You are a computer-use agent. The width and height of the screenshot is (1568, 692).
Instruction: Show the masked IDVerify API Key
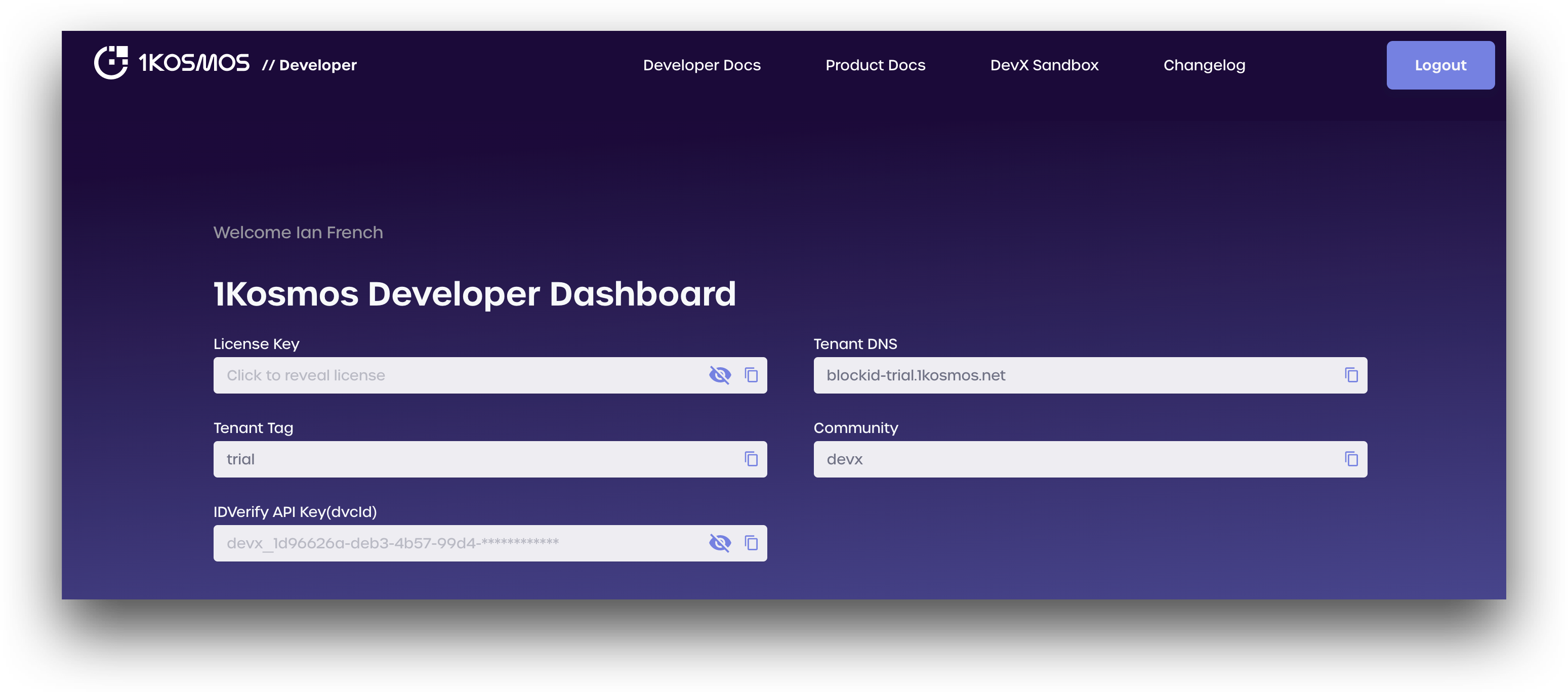[x=720, y=543]
